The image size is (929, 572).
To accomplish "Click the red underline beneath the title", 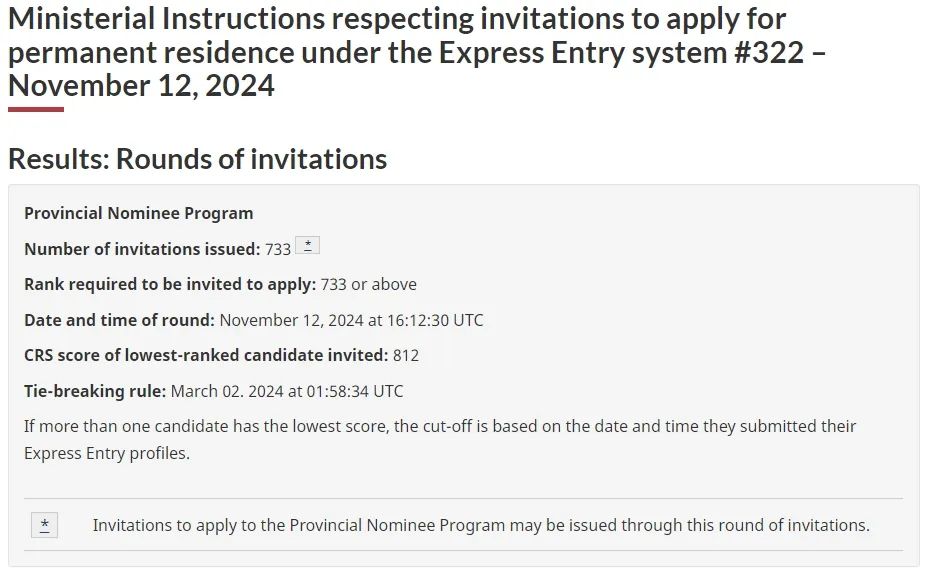I will coord(36,110).
